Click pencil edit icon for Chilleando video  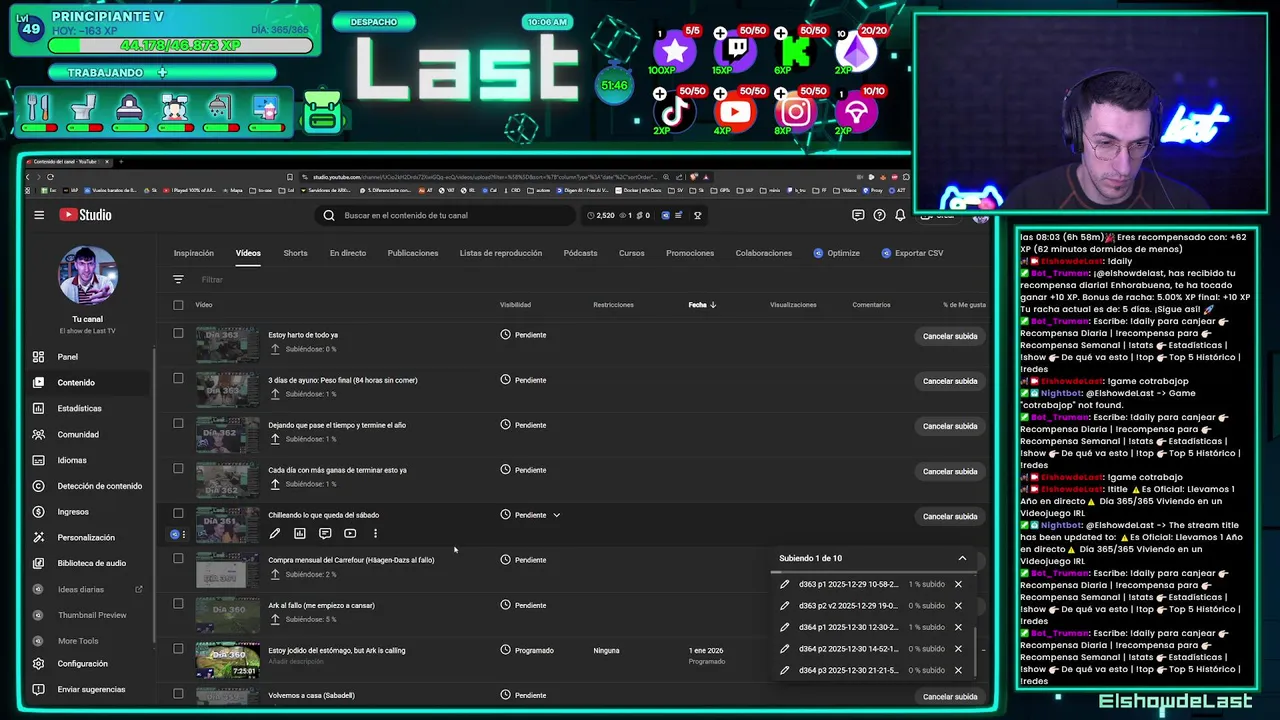click(275, 534)
